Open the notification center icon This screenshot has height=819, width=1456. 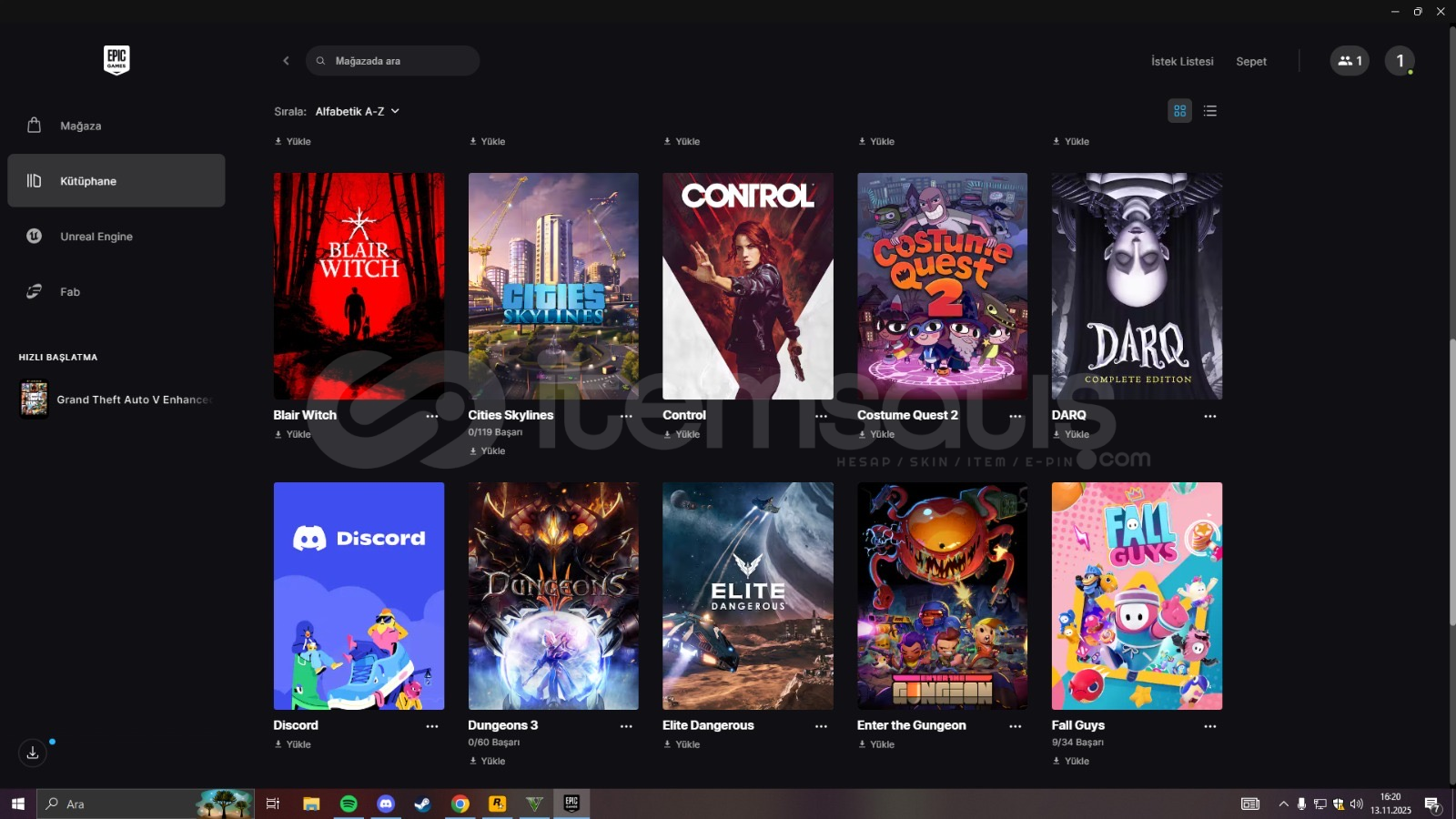(x=1432, y=804)
